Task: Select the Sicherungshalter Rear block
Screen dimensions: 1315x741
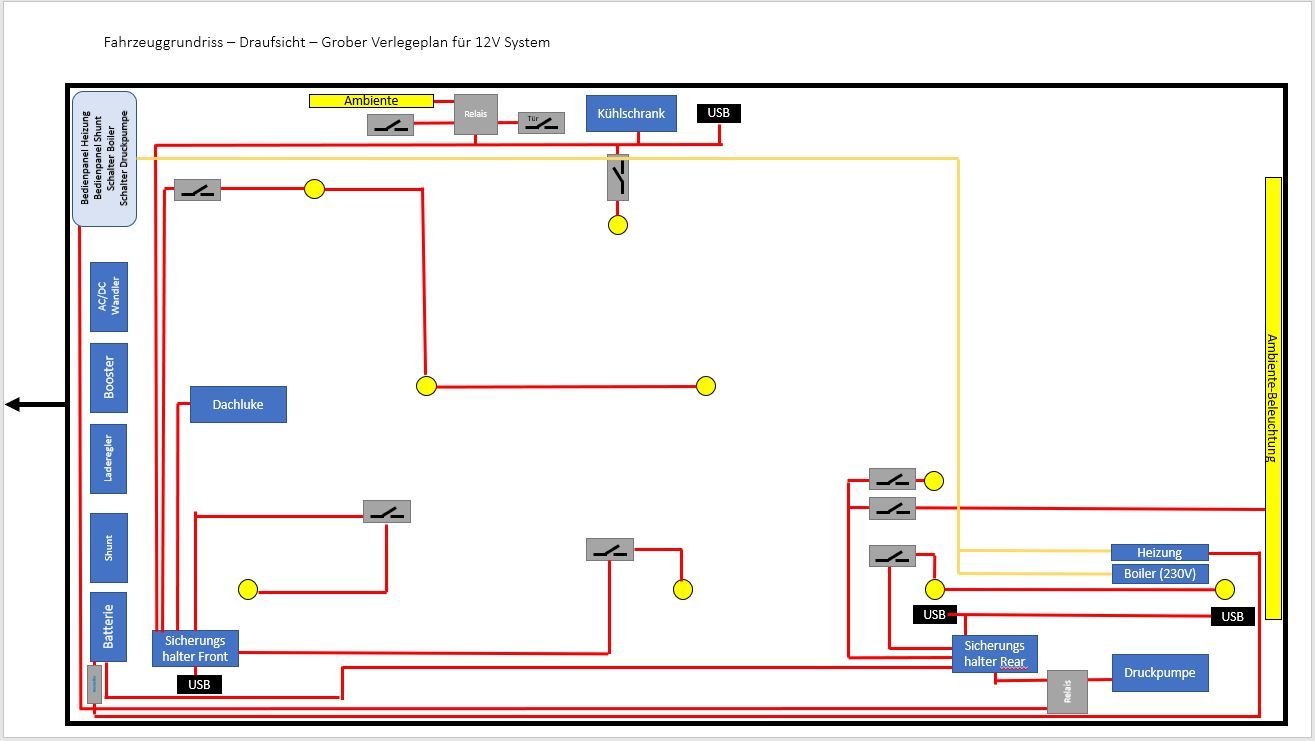Action: click(x=995, y=654)
